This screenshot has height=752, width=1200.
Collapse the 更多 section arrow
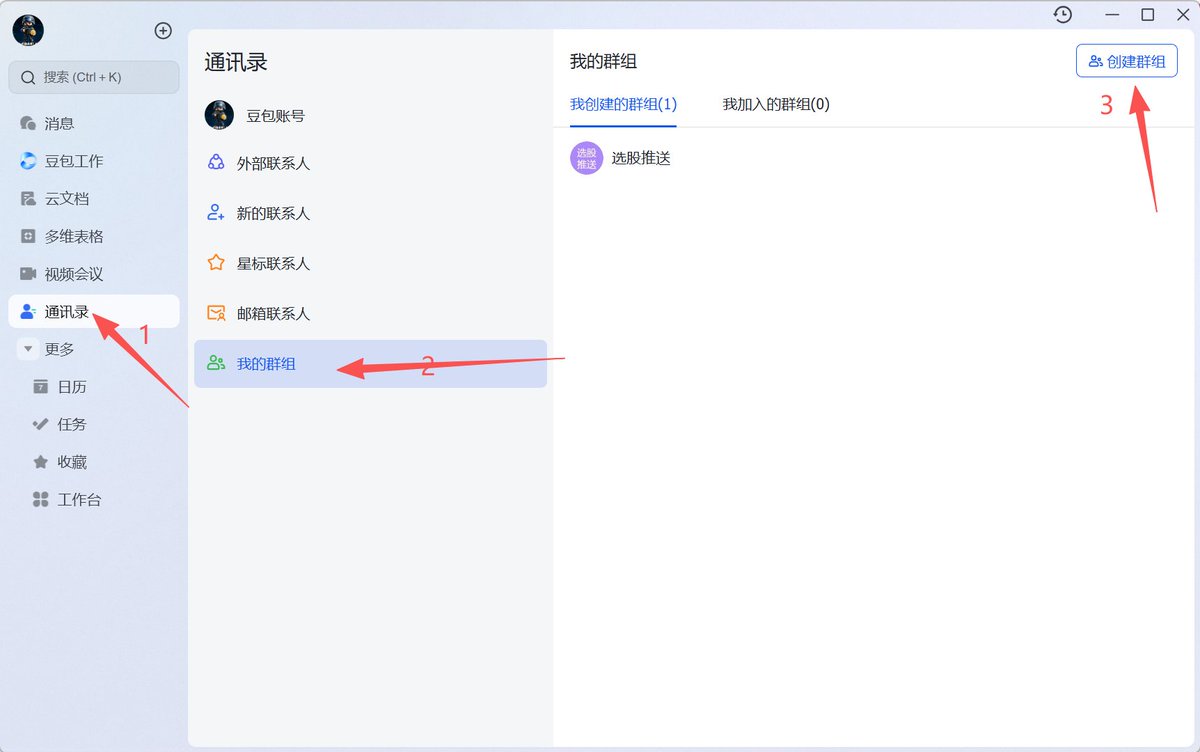28,349
